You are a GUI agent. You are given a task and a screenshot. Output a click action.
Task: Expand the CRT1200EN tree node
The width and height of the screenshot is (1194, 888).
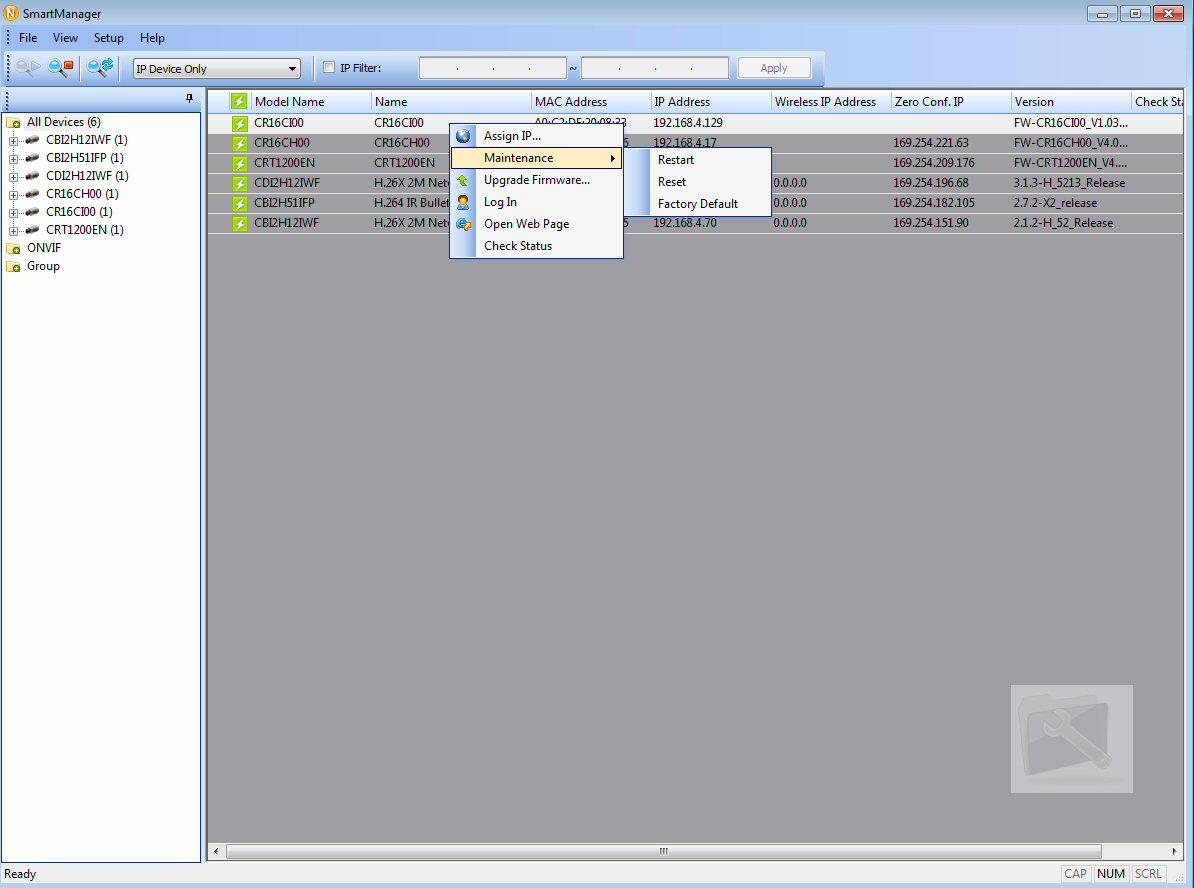coord(13,231)
